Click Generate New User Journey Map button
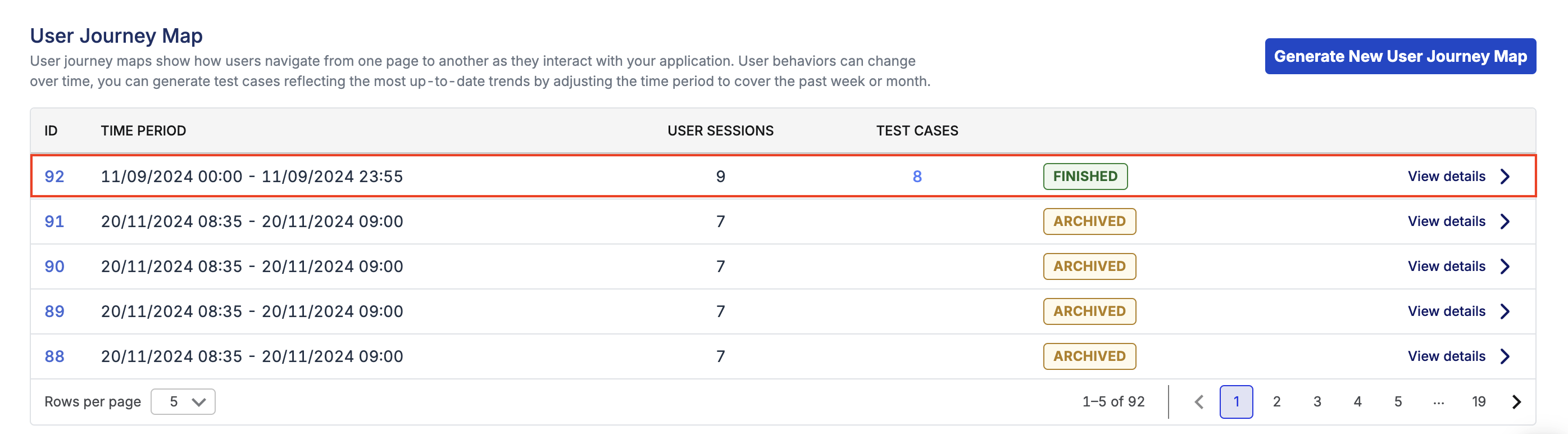 (x=1400, y=57)
